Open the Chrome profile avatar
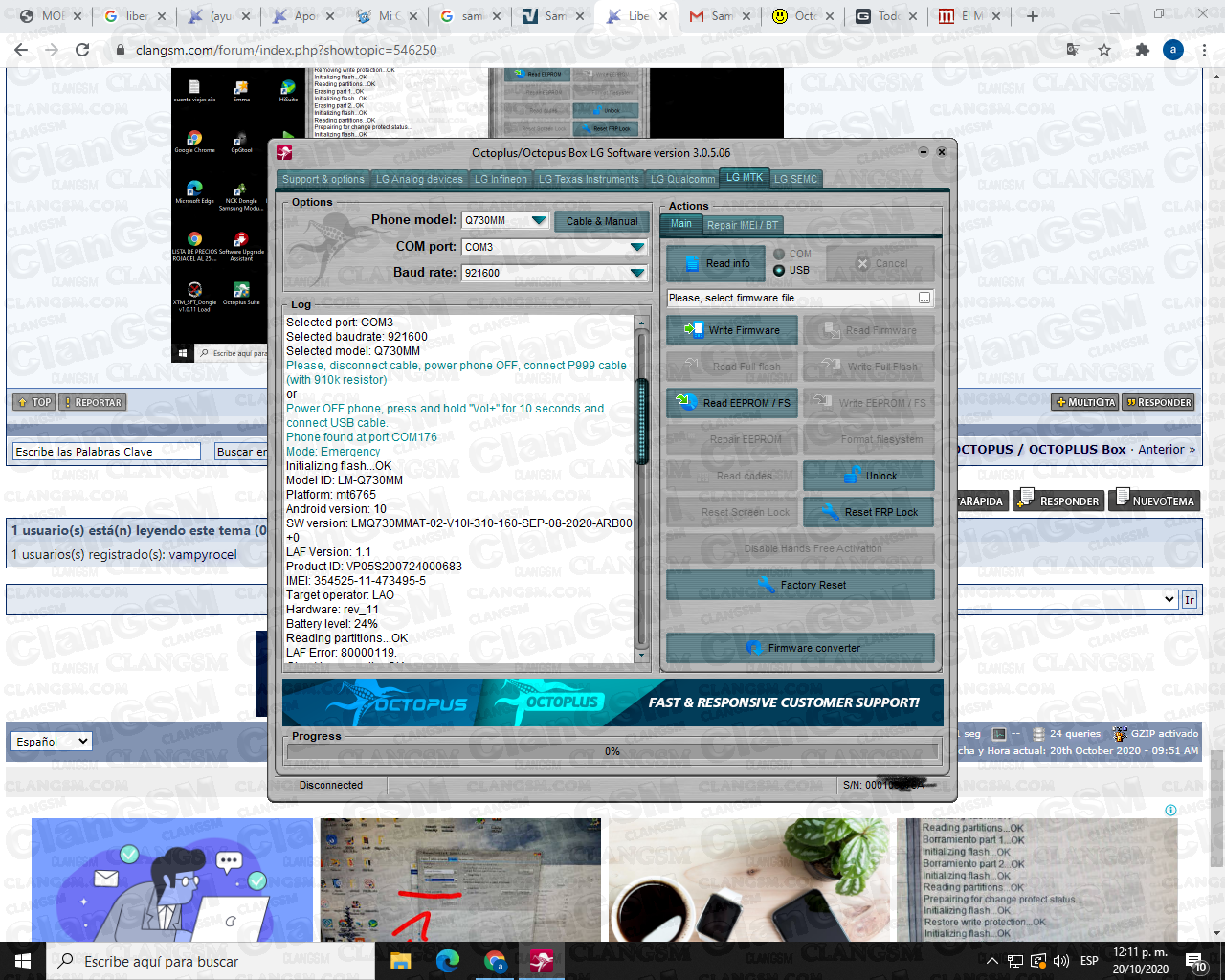This screenshot has height=980, width=1225. click(x=1173, y=50)
